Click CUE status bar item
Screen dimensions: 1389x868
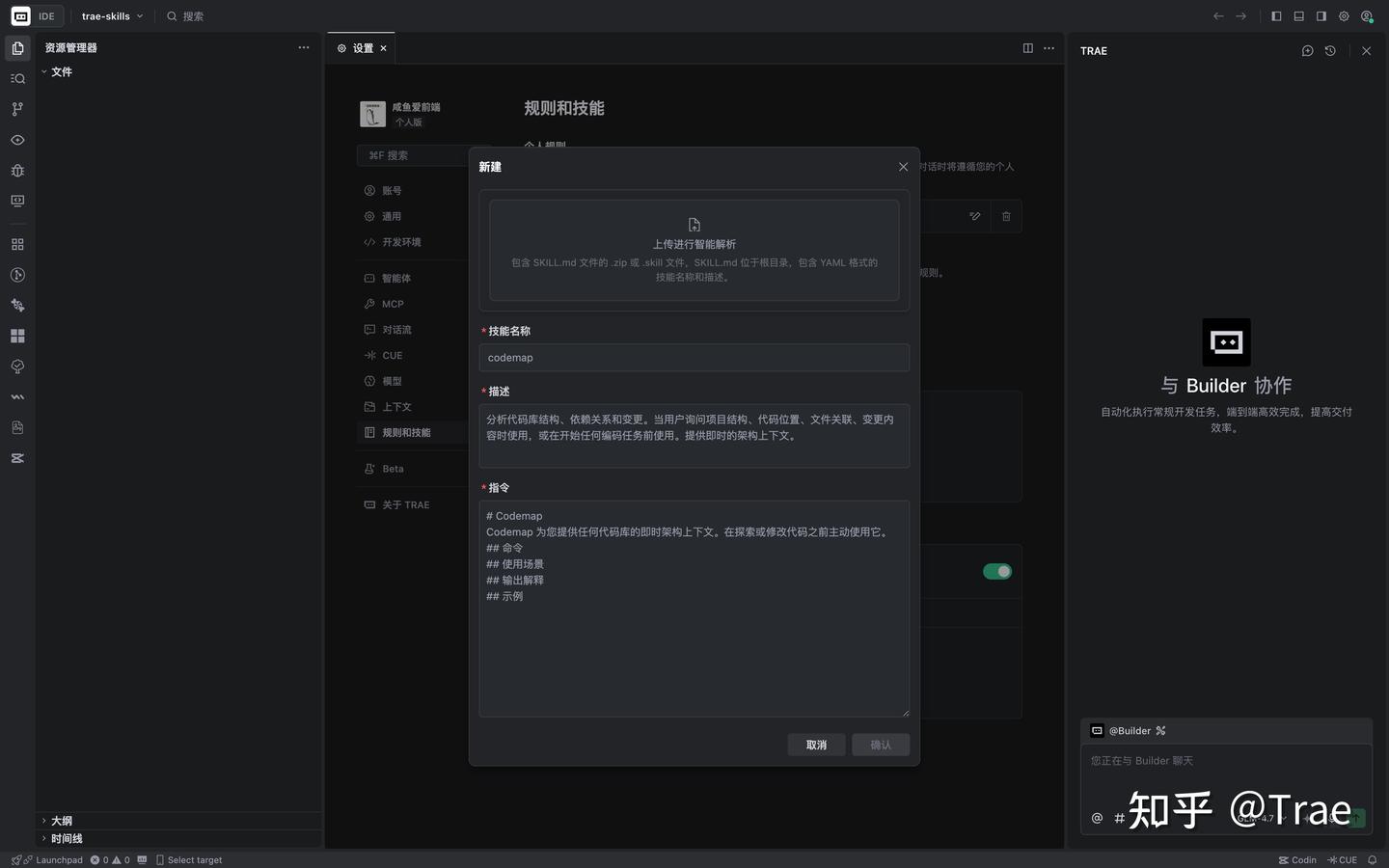pyautogui.click(x=1343, y=860)
